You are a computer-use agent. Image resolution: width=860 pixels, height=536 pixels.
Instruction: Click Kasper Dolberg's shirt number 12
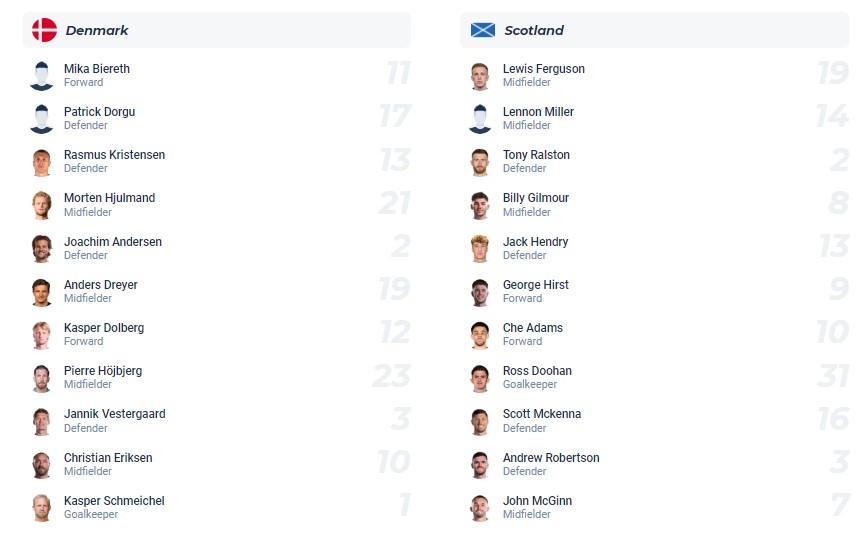394,332
